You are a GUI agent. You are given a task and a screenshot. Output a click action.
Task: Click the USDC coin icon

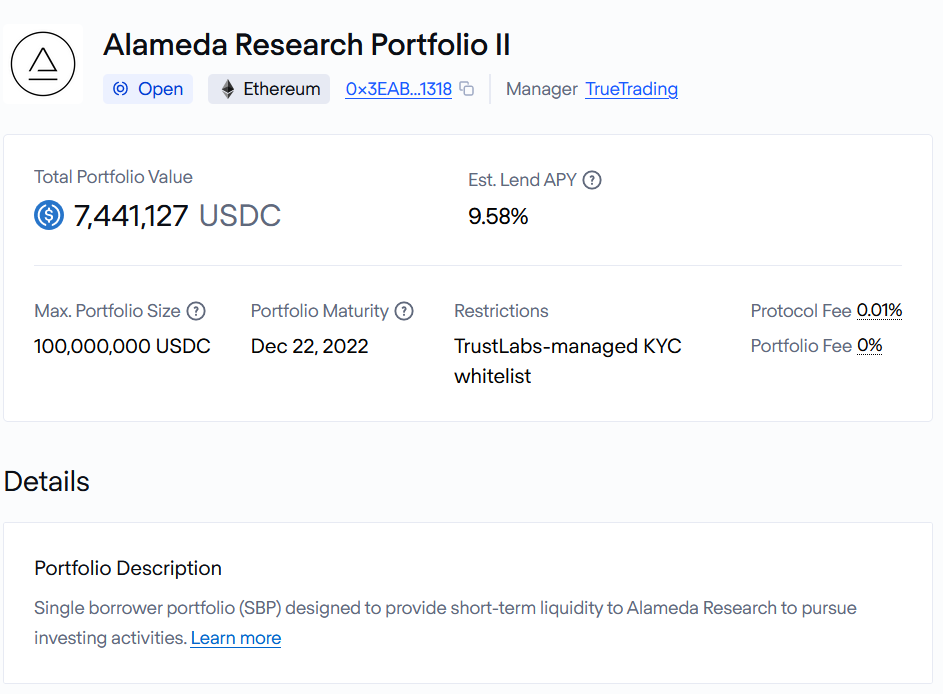coord(49,215)
